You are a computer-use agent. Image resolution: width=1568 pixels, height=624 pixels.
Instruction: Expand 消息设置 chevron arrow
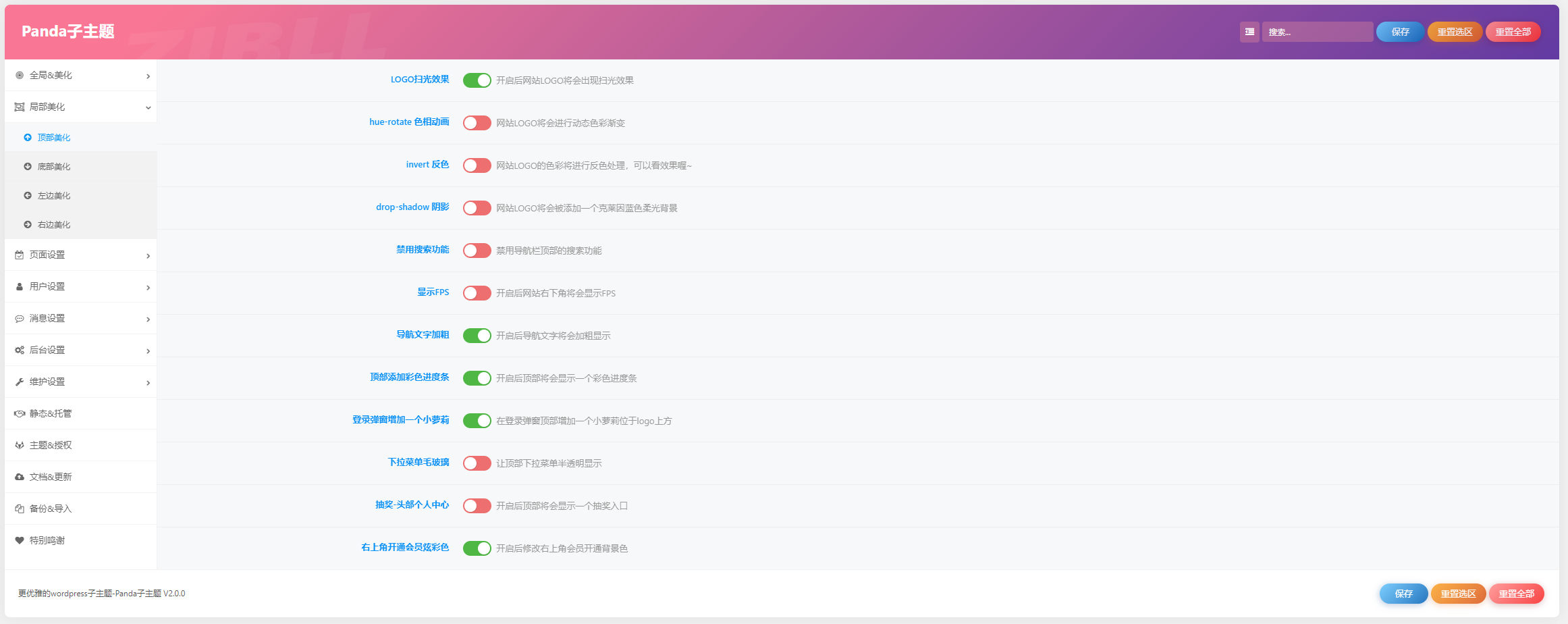[148, 319]
